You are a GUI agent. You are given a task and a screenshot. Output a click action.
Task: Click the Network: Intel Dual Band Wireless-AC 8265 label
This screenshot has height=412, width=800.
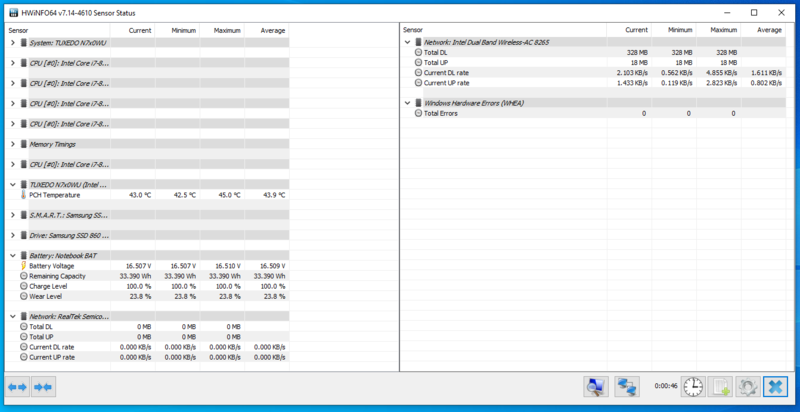[487, 42]
